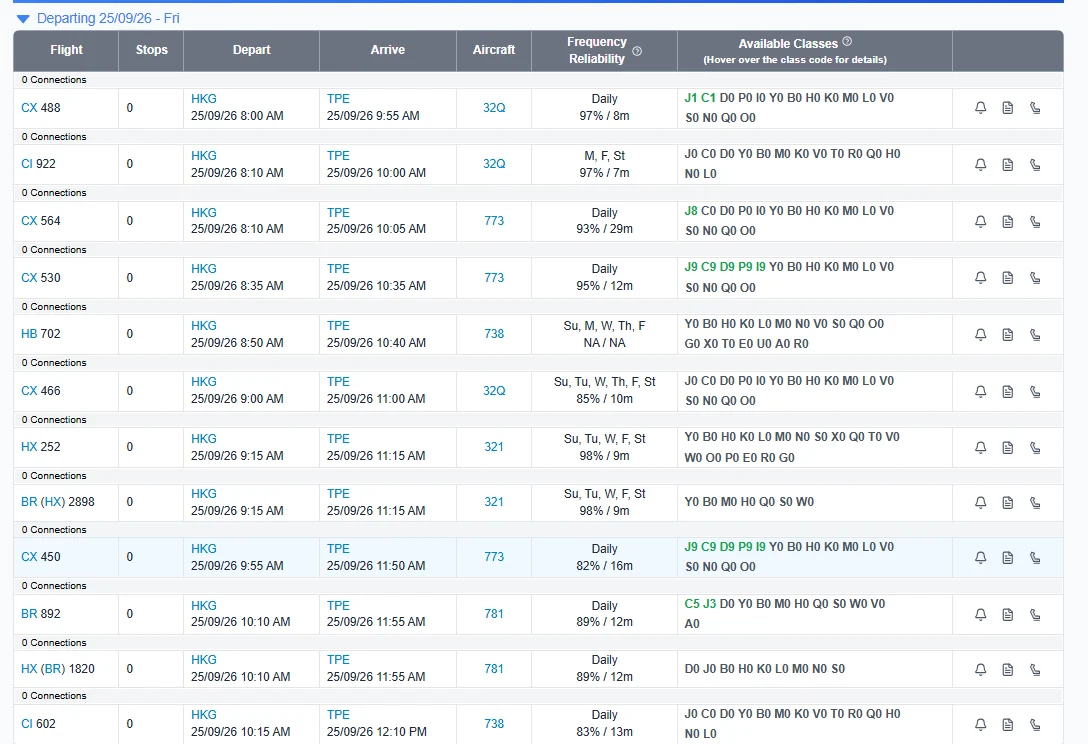Click the phone icon for CX 530
The width and height of the screenshot is (1088, 744).
(x=1035, y=278)
